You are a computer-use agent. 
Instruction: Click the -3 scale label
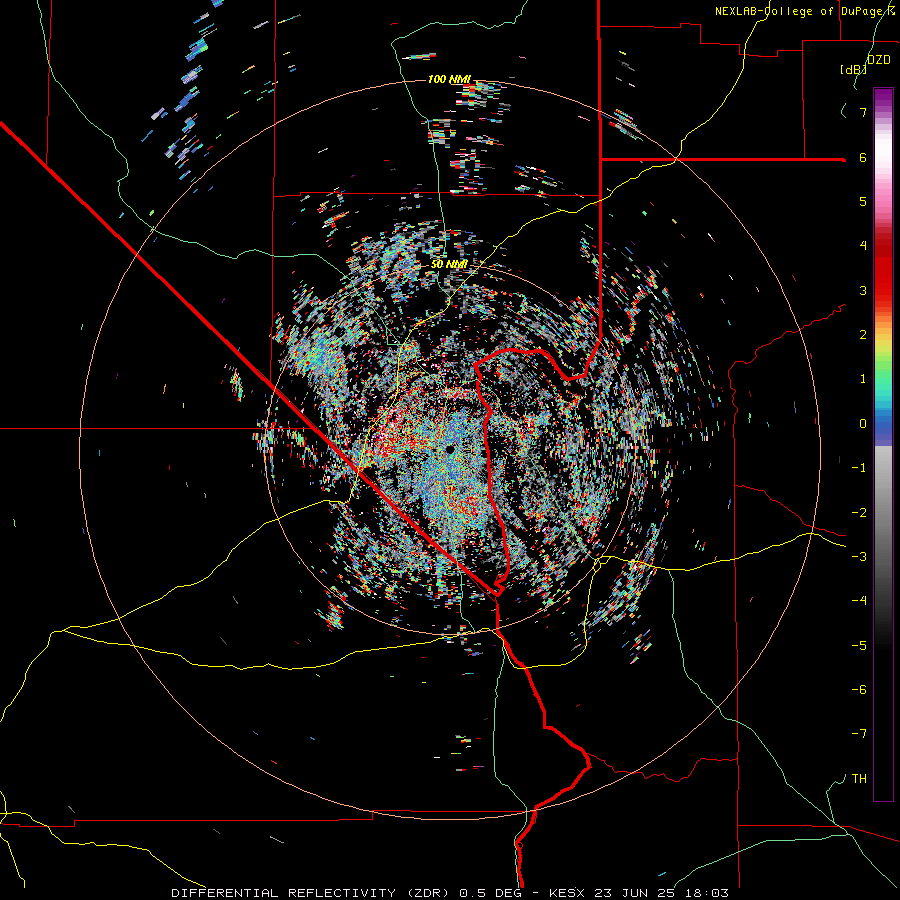click(x=859, y=557)
